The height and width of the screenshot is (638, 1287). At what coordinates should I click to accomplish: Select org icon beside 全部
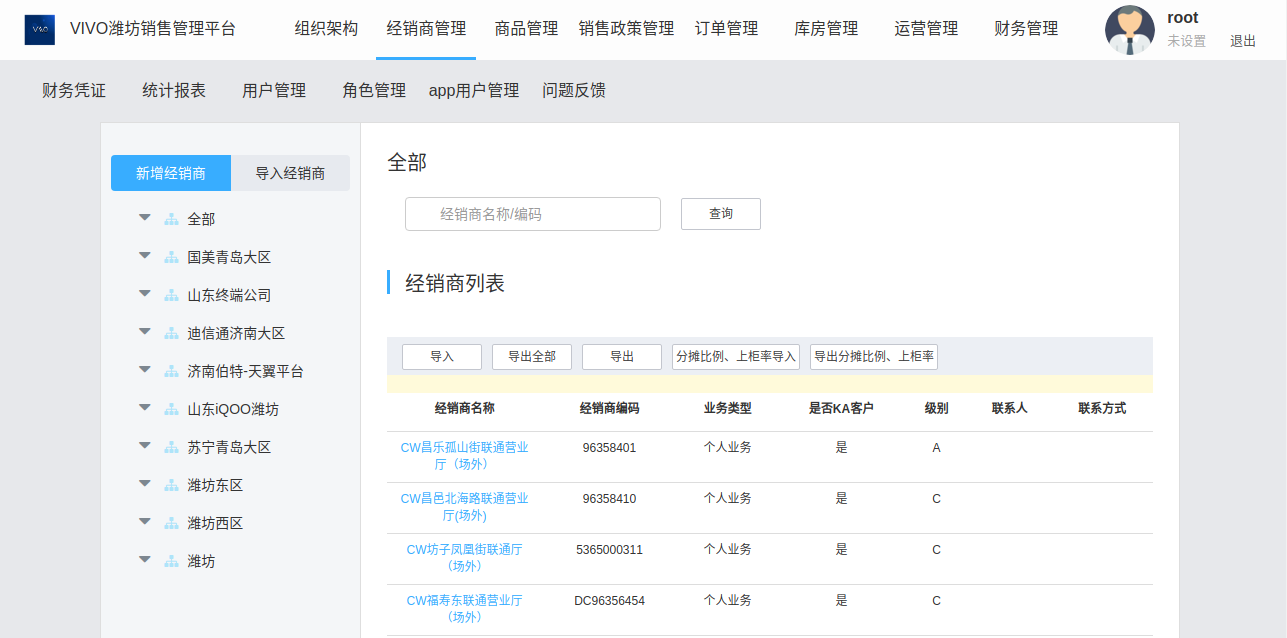pyautogui.click(x=171, y=219)
